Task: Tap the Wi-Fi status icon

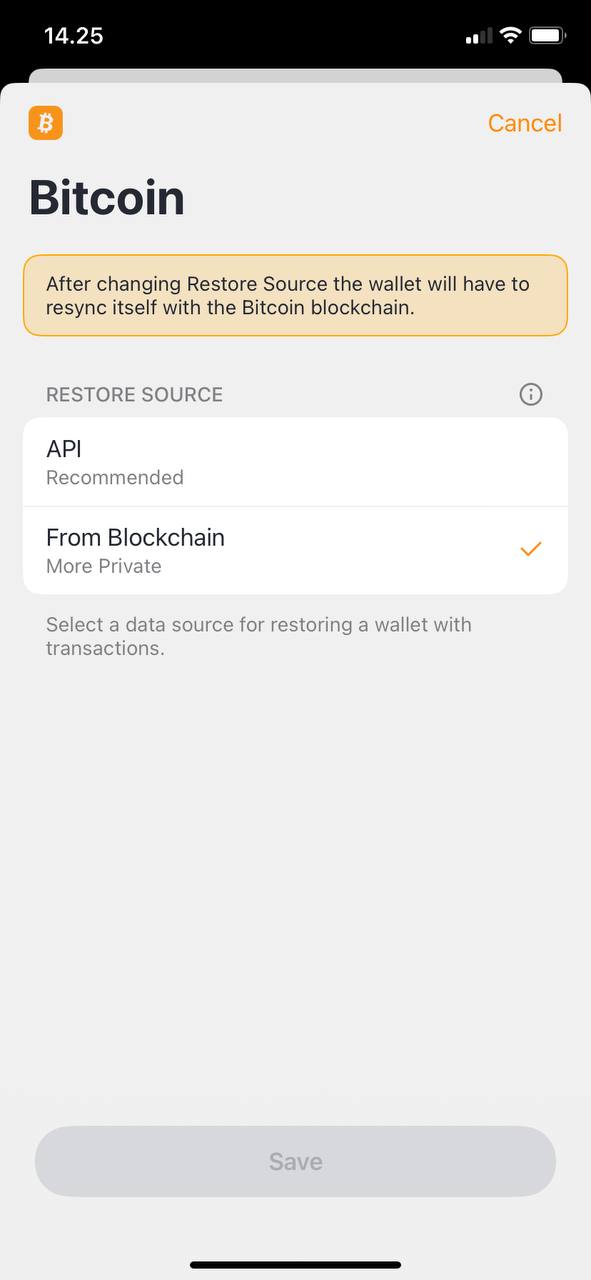Action: click(511, 36)
